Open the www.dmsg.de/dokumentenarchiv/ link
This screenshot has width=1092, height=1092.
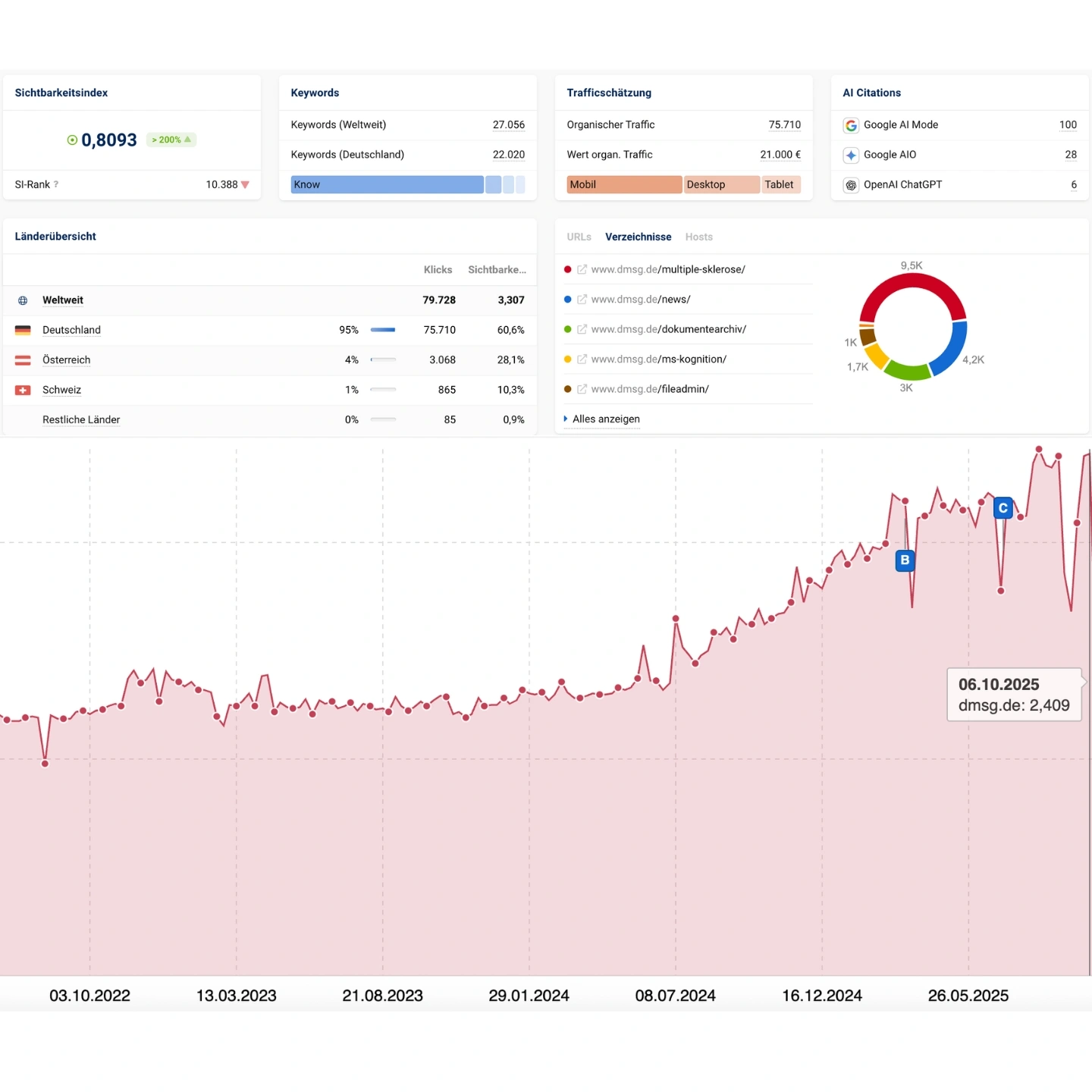[668, 329]
